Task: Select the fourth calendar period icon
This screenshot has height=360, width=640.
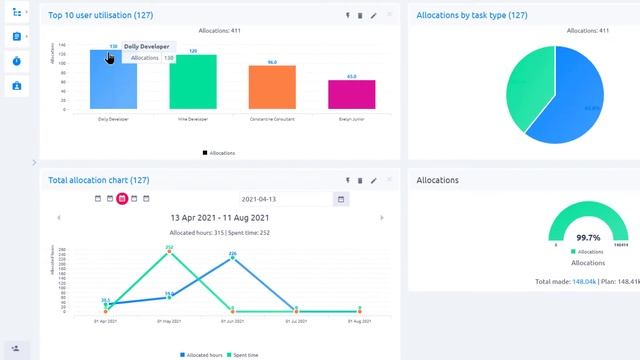Action: point(134,198)
